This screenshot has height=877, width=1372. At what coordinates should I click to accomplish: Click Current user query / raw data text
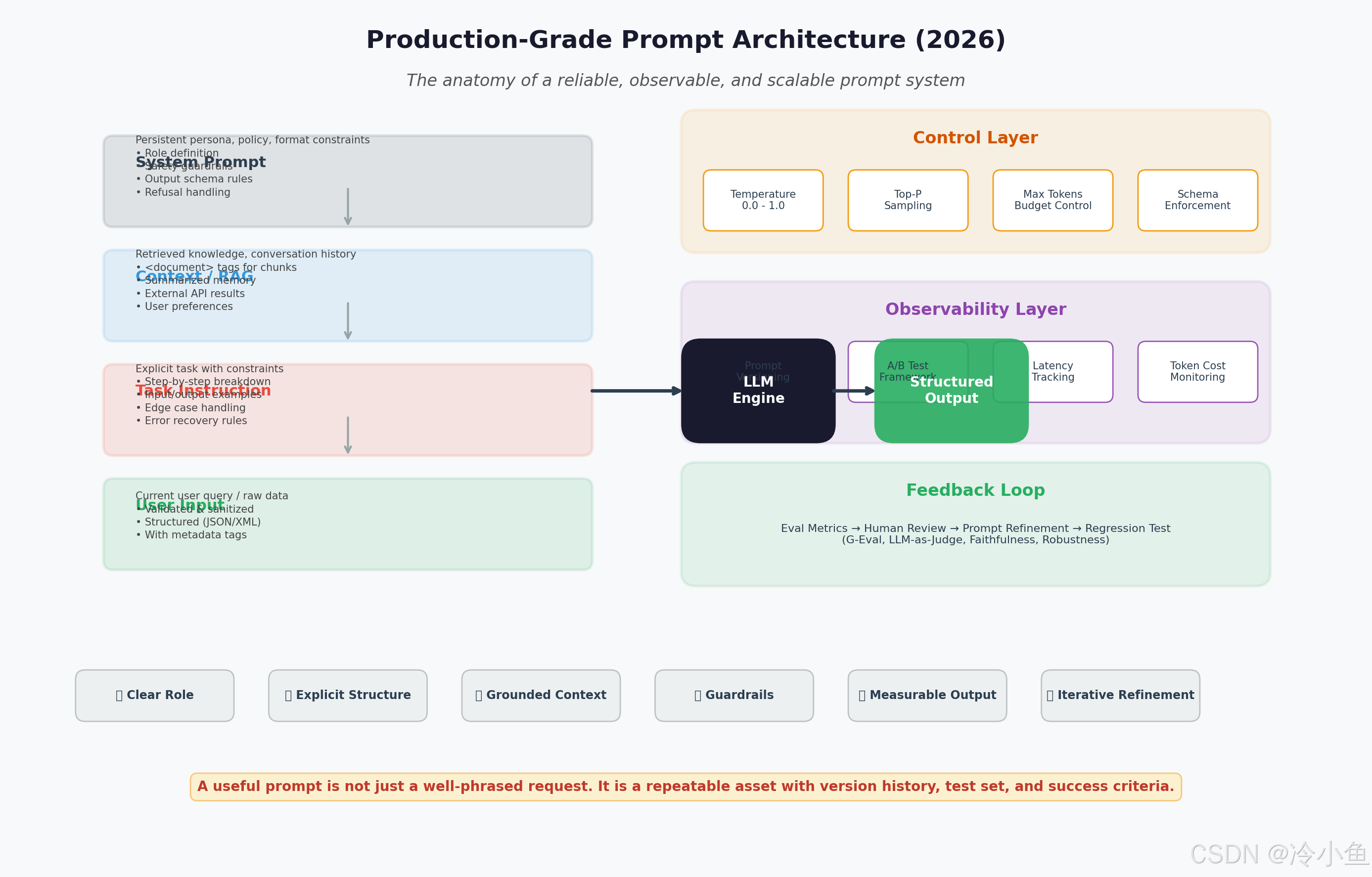211,496
